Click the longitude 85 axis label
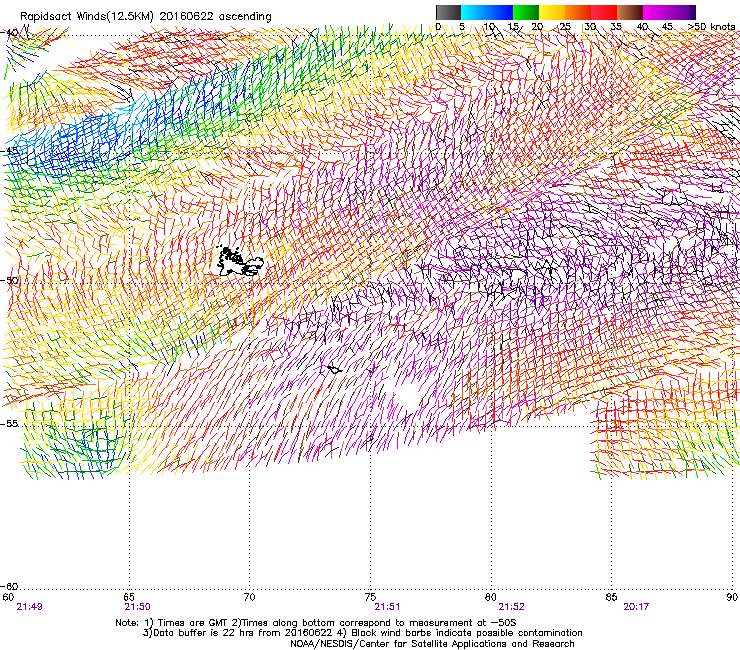This screenshot has height=650, width=740. (611, 597)
